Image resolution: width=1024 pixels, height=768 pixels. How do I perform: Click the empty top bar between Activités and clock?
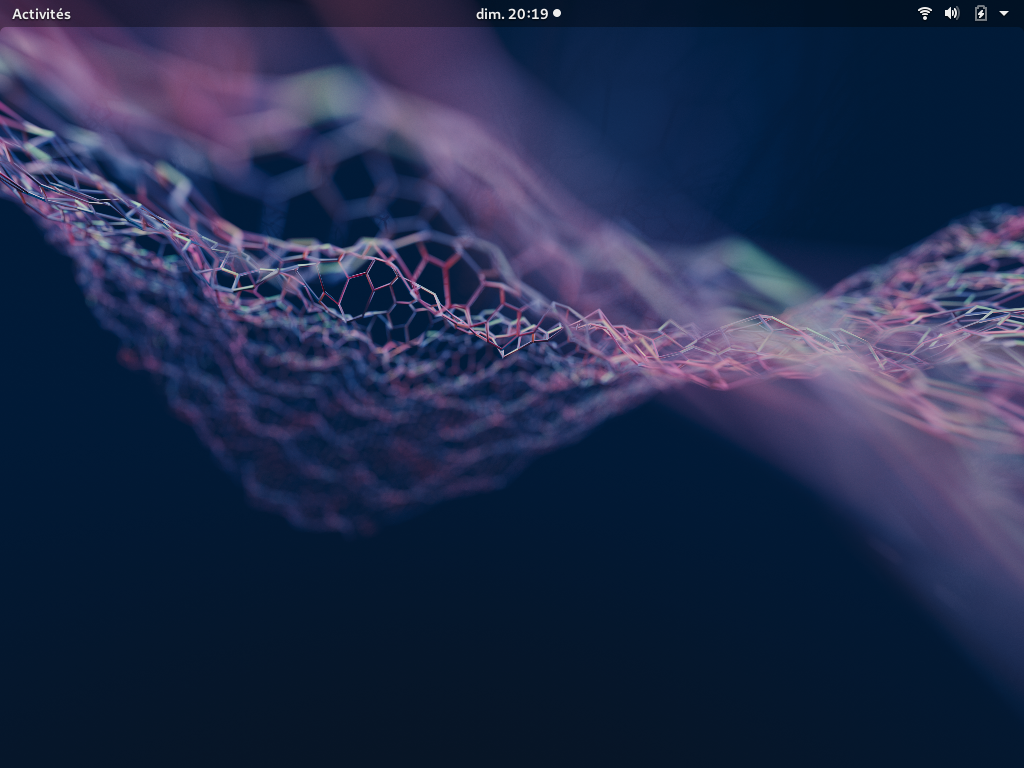coord(270,14)
